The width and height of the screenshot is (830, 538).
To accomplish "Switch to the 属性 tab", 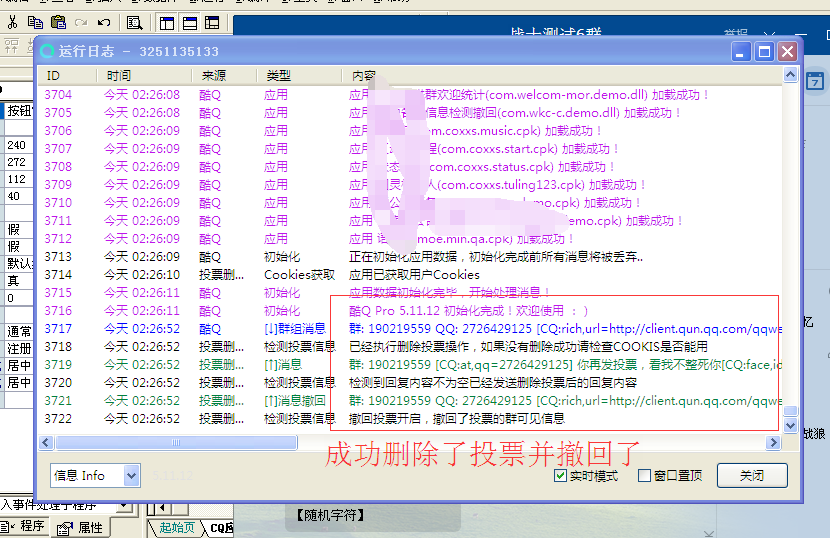I will tap(82, 527).
